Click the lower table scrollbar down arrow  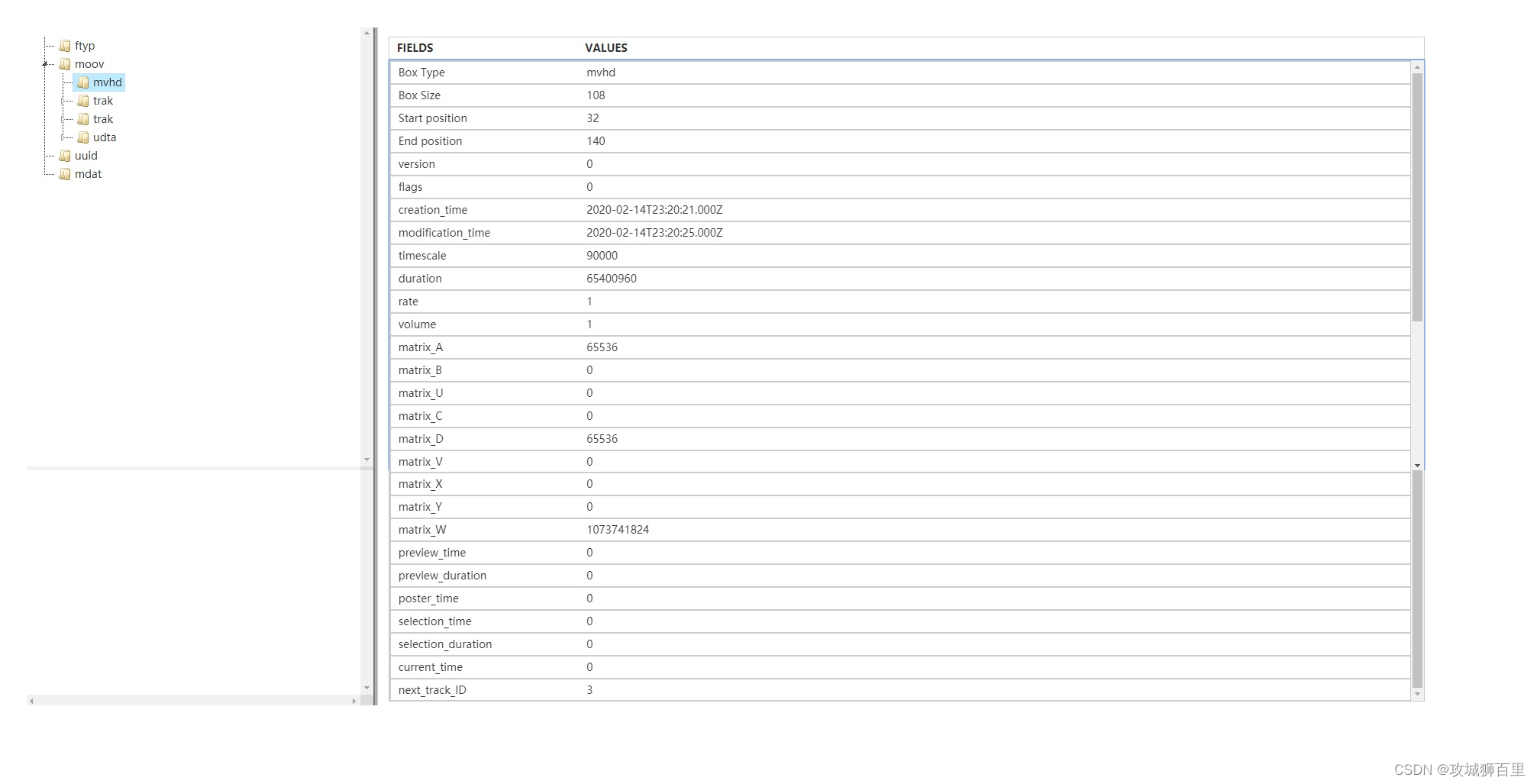coord(1417,694)
